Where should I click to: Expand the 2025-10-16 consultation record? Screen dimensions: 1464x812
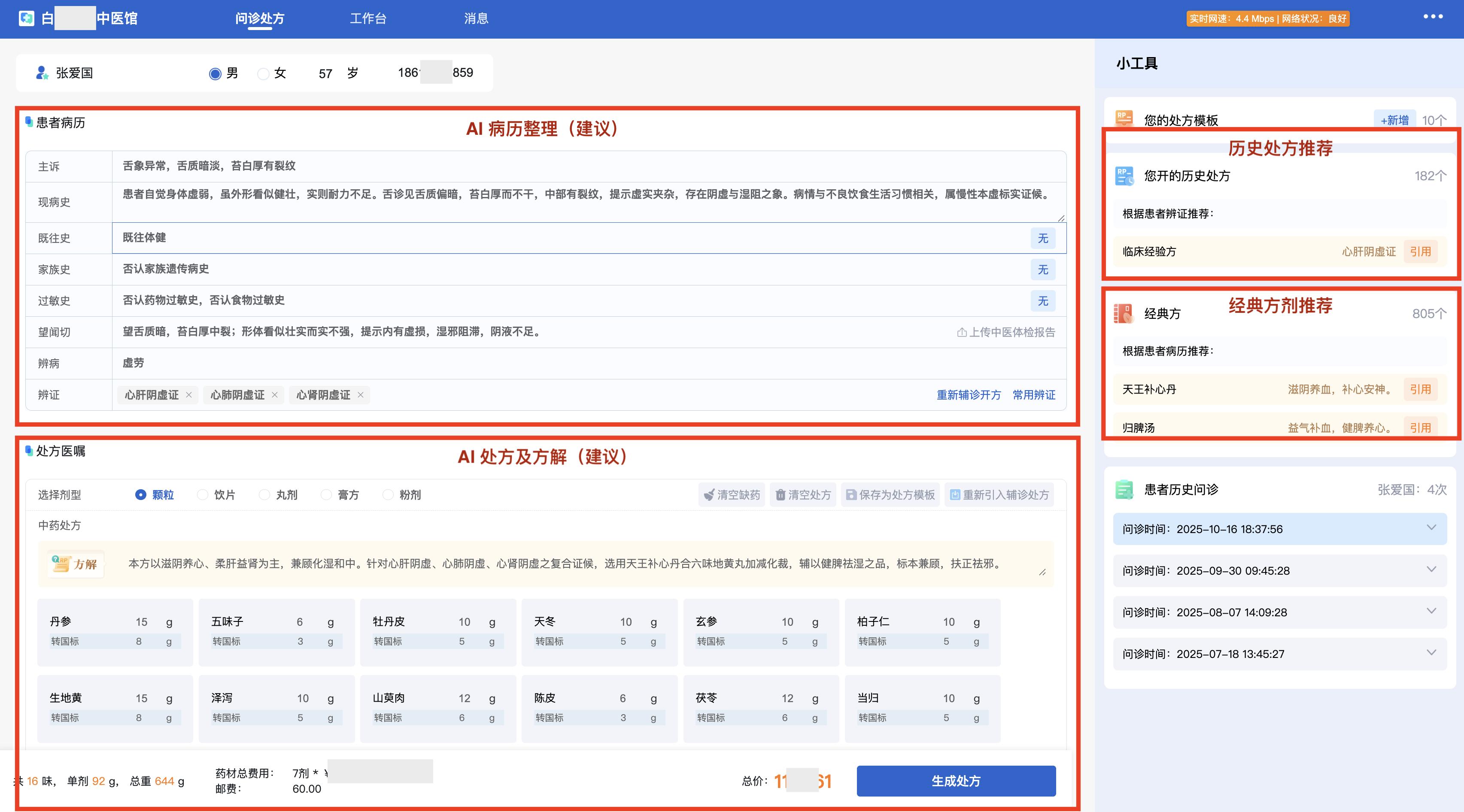[x=1431, y=528]
